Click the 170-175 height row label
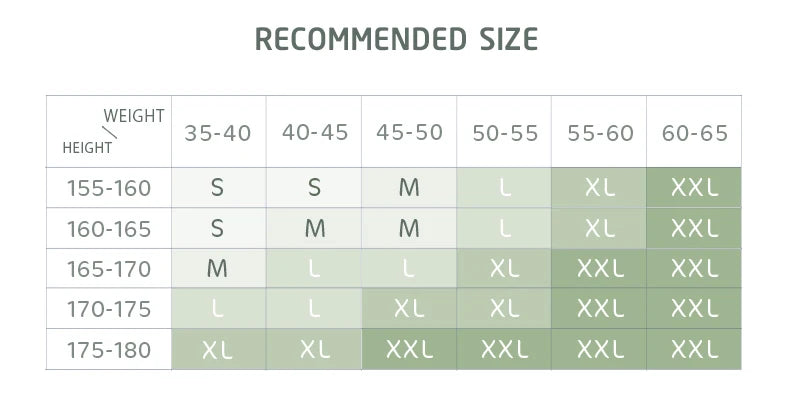Image resolution: width=790 pixels, height=413 pixels. pos(109,310)
